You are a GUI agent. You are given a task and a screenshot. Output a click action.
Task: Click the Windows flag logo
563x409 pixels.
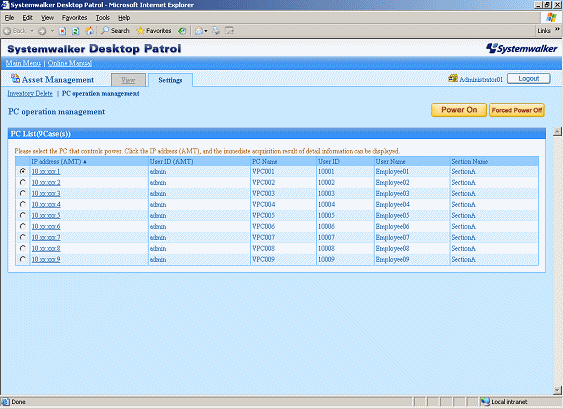pos(551,17)
